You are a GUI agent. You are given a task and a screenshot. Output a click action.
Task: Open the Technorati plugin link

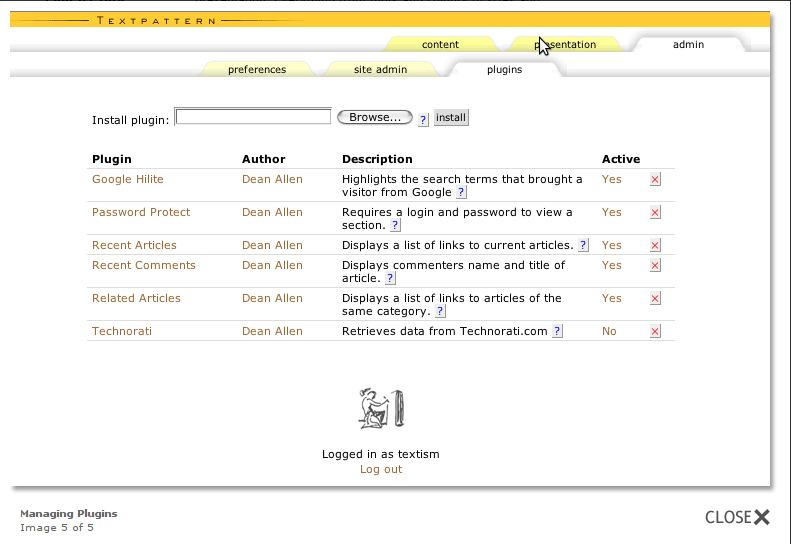point(122,332)
